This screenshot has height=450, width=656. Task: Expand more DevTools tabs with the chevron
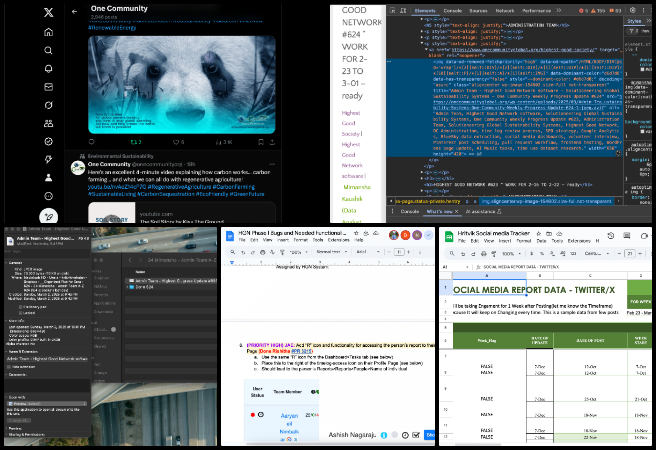559,10
